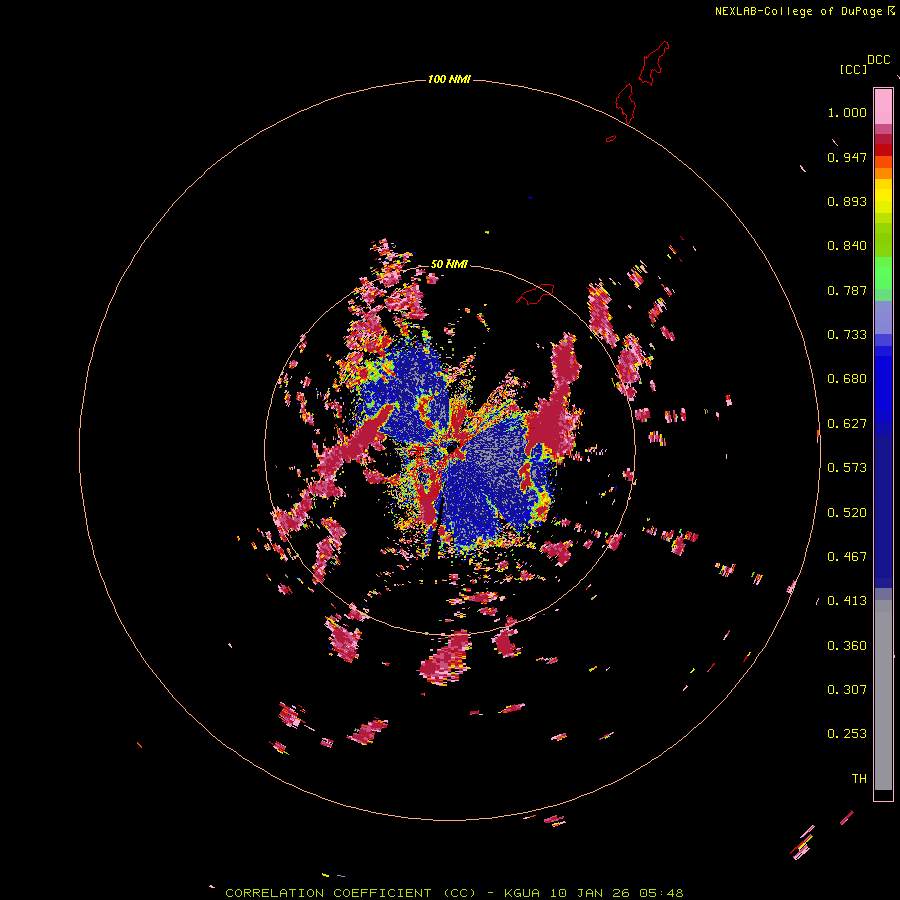Select the 0.893 color scale value

click(847, 201)
